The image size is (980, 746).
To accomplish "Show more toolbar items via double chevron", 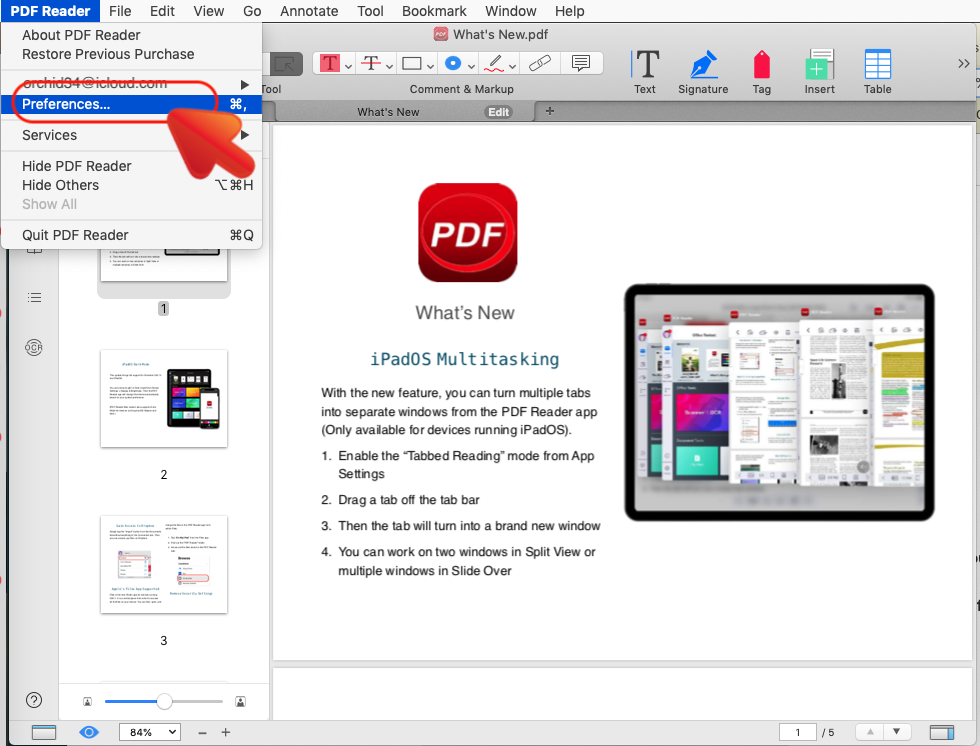I will click(963, 64).
